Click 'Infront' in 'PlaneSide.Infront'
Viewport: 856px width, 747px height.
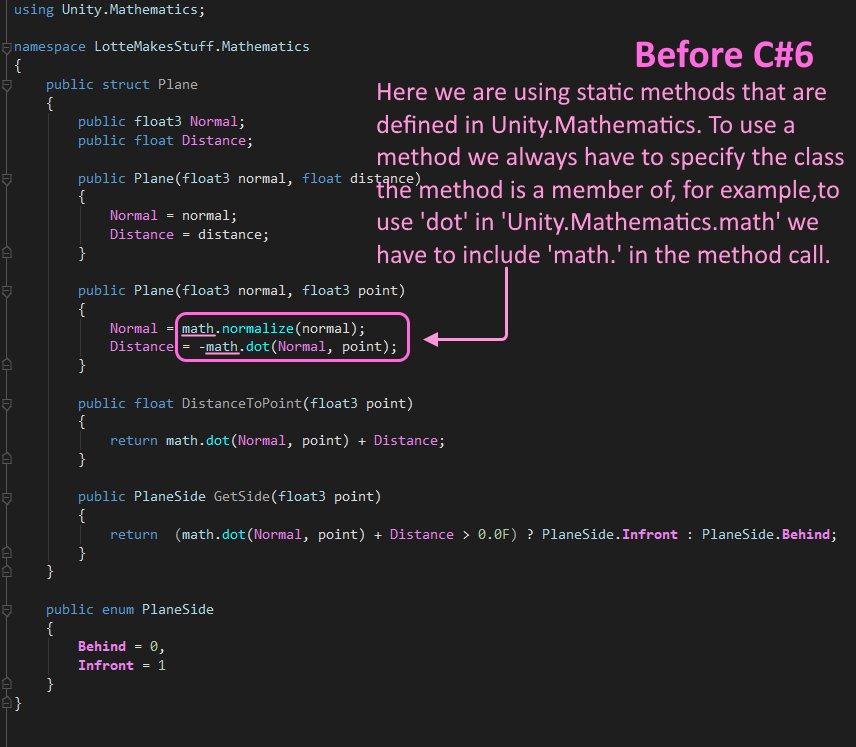click(x=650, y=535)
